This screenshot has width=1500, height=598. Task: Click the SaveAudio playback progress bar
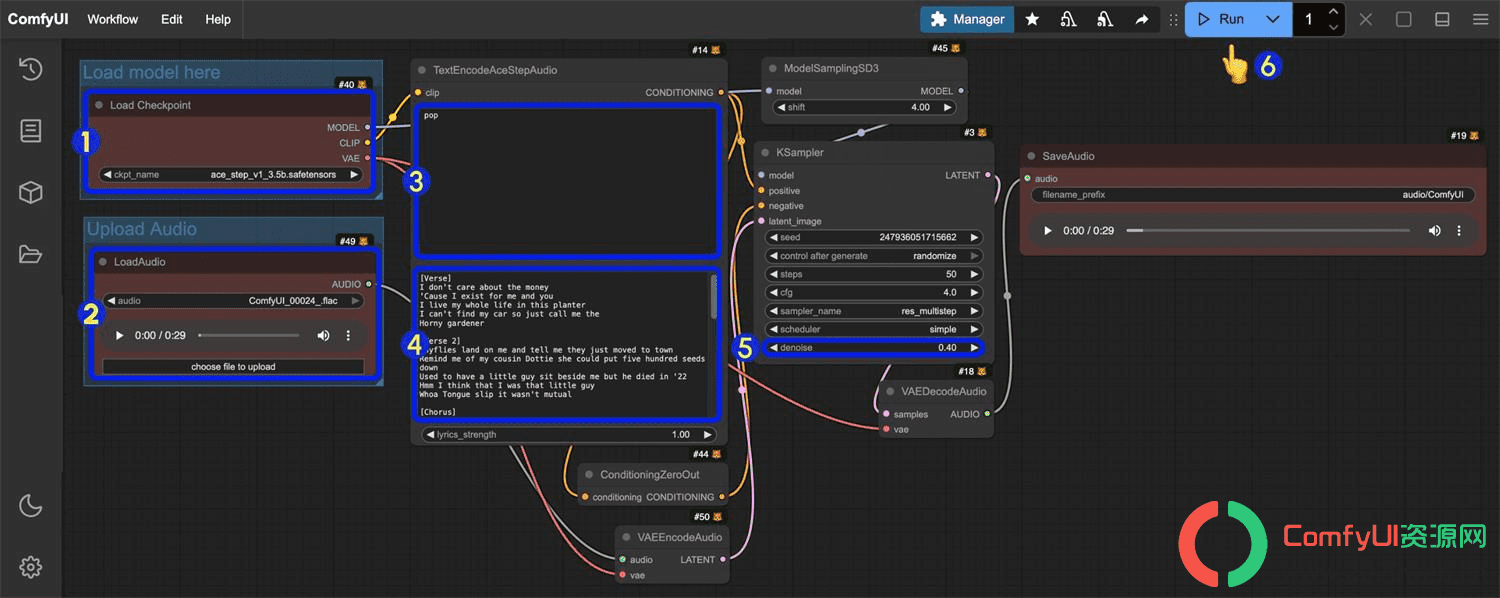click(1268, 230)
